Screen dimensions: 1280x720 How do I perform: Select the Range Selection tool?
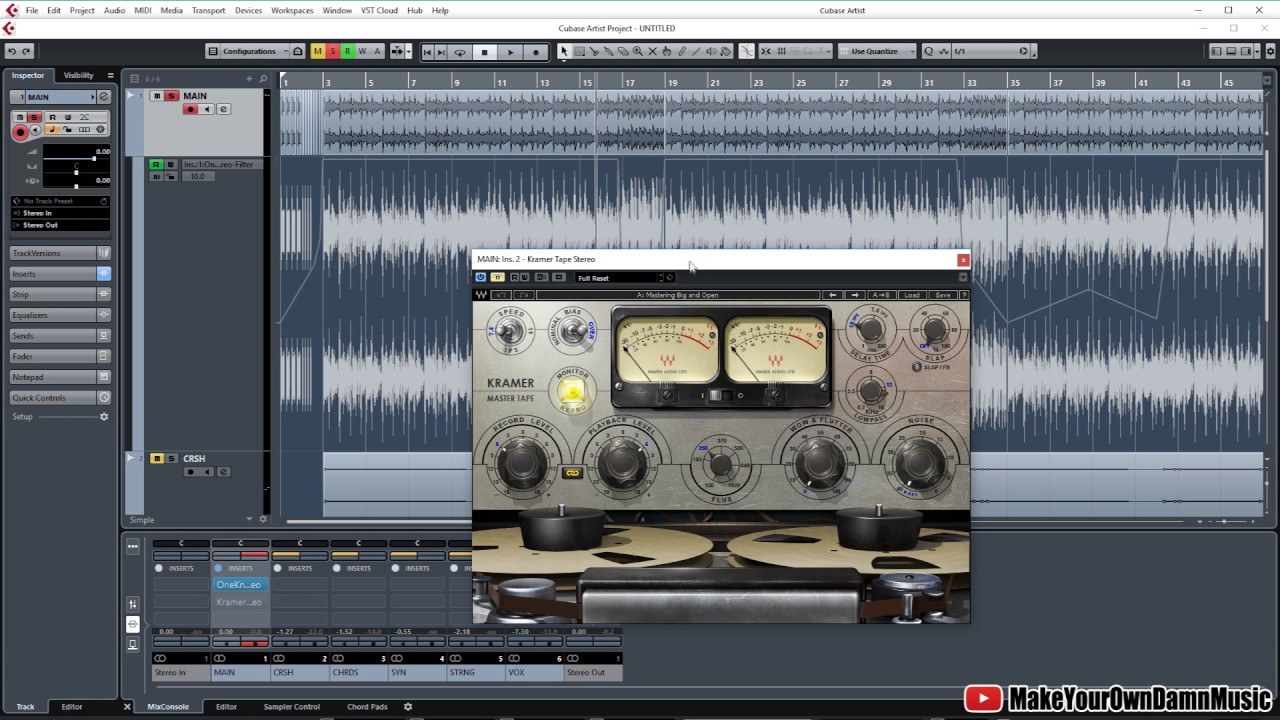pyautogui.click(x=579, y=51)
